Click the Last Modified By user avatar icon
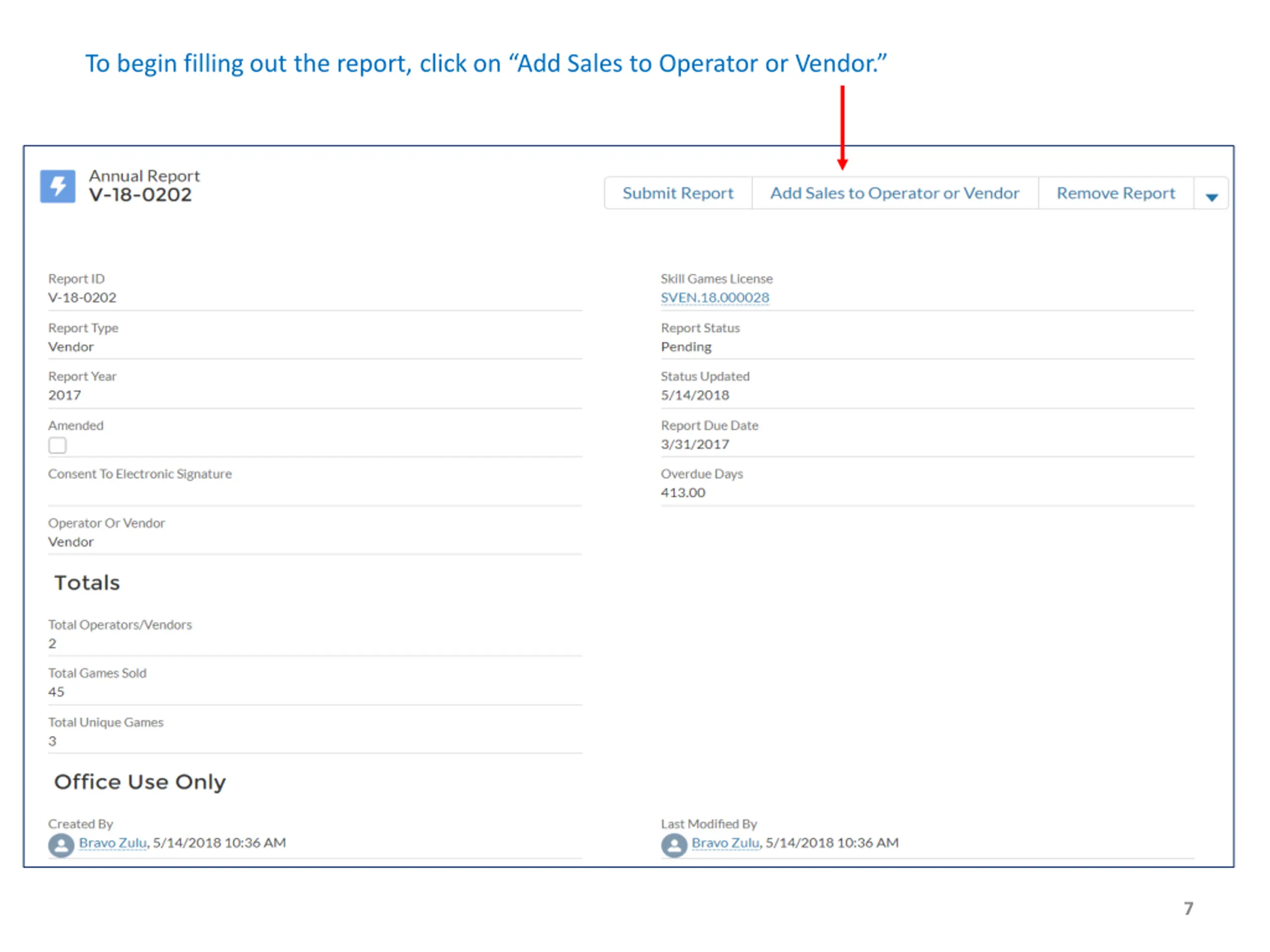 [x=674, y=845]
